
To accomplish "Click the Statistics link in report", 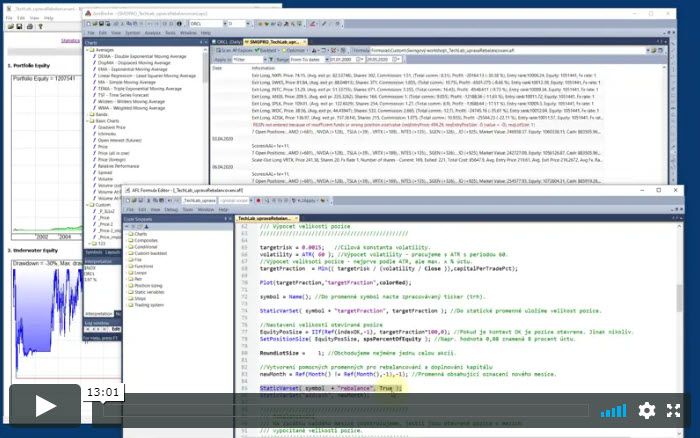I will pyautogui.click(x=70, y=41).
